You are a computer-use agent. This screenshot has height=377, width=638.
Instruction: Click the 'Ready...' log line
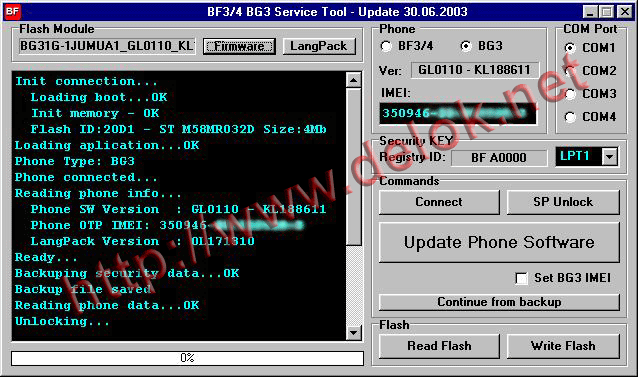pyautogui.click(x=46, y=257)
